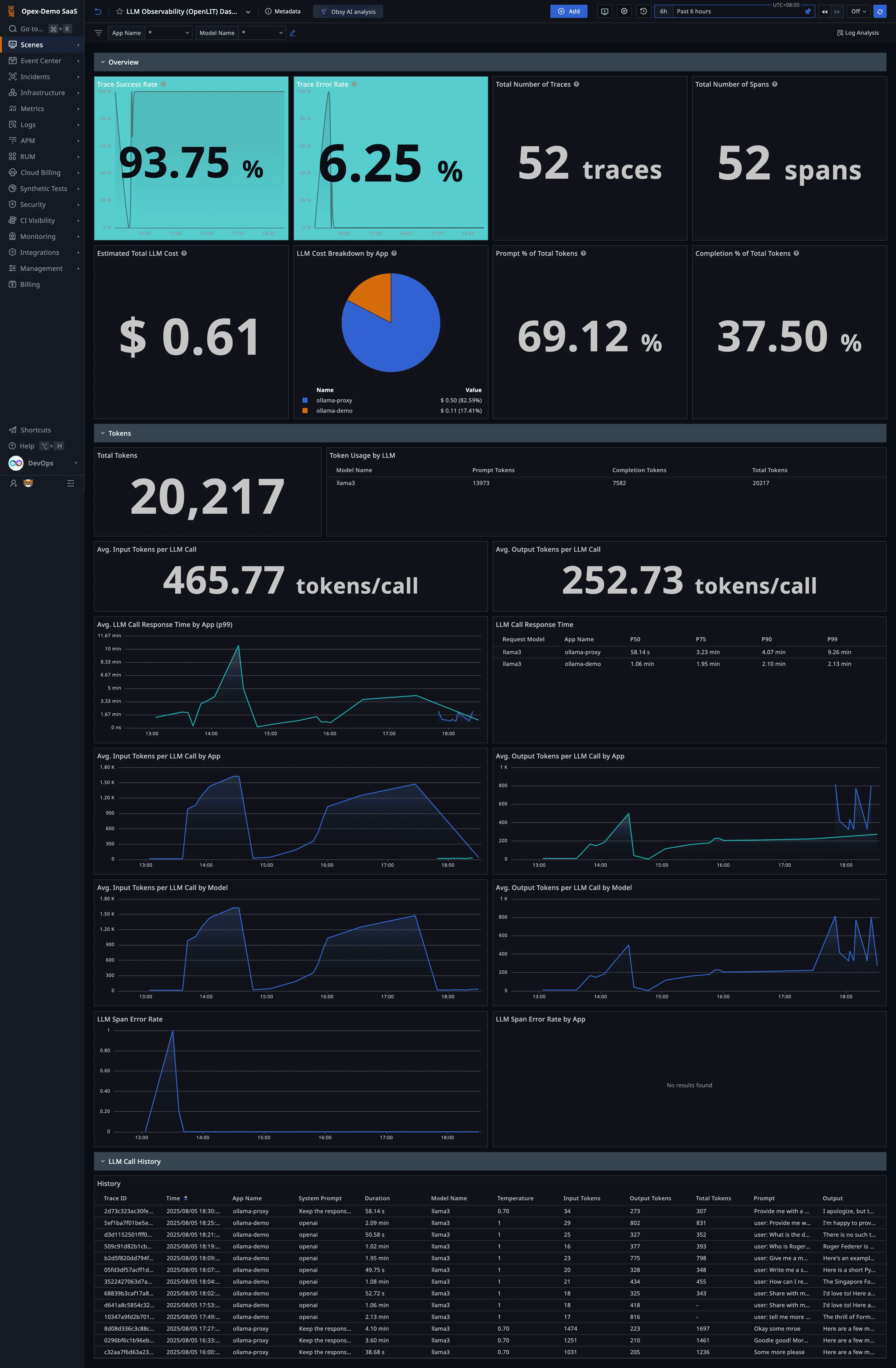The width and height of the screenshot is (896, 1368).
Task: Open Metrics sidebar menu
Action: click(42, 109)
